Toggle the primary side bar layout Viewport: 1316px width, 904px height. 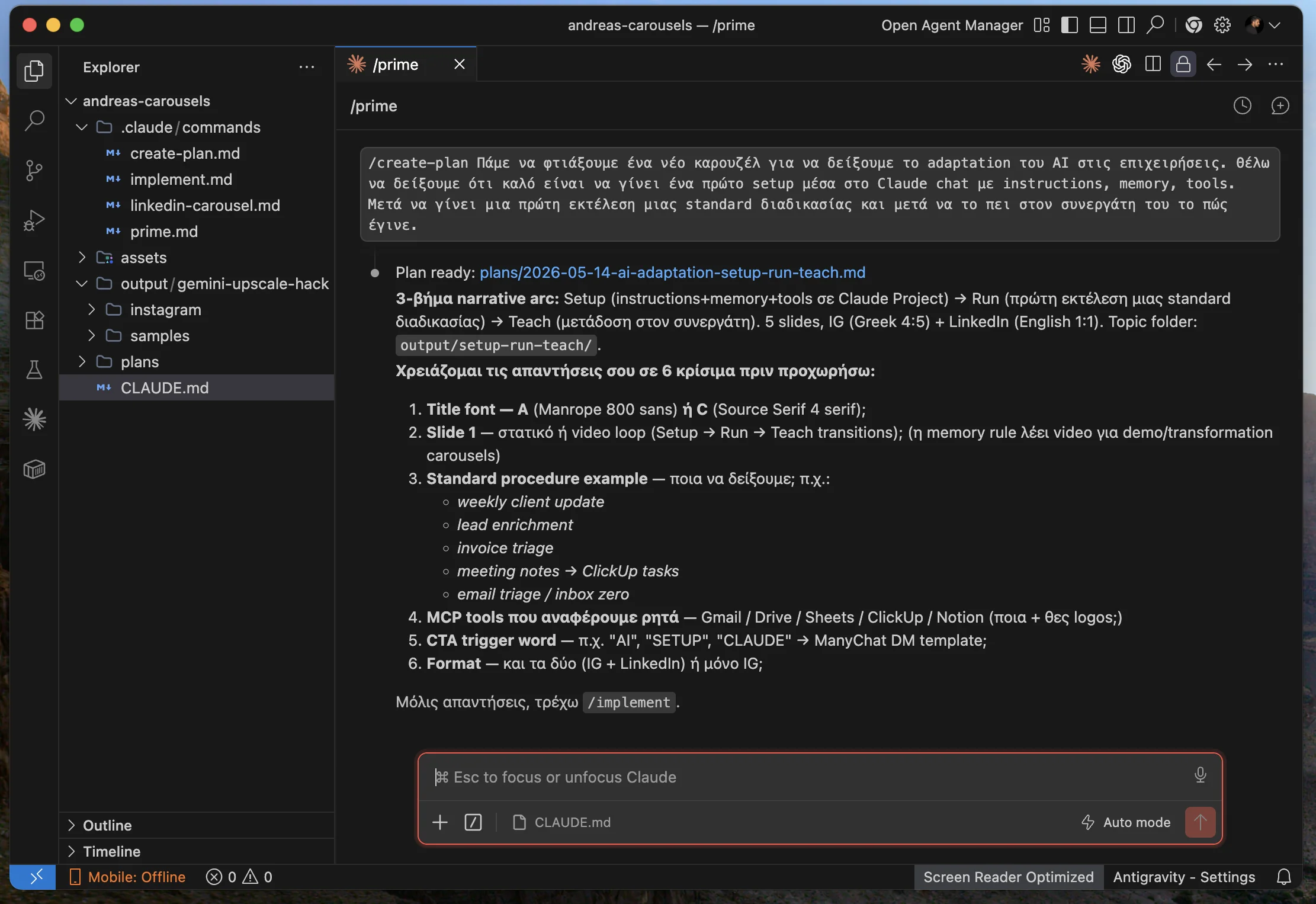tap(1070, 25)
